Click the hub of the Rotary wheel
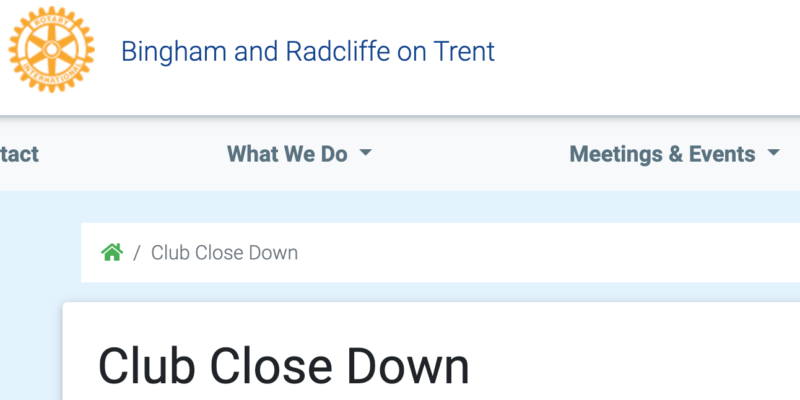This screenshot has height=400, width=800. point(52,49)
